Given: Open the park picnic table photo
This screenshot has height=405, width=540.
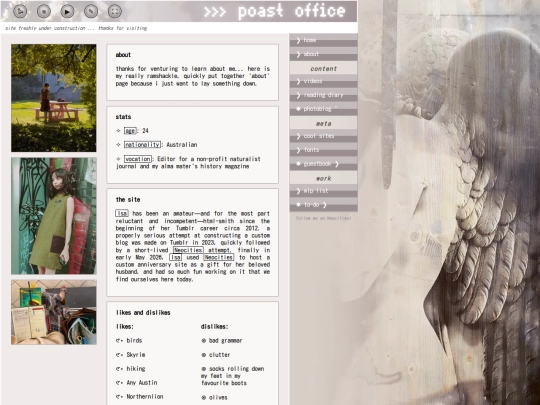Looking at the screenshot, I should [x=54, y=98].
